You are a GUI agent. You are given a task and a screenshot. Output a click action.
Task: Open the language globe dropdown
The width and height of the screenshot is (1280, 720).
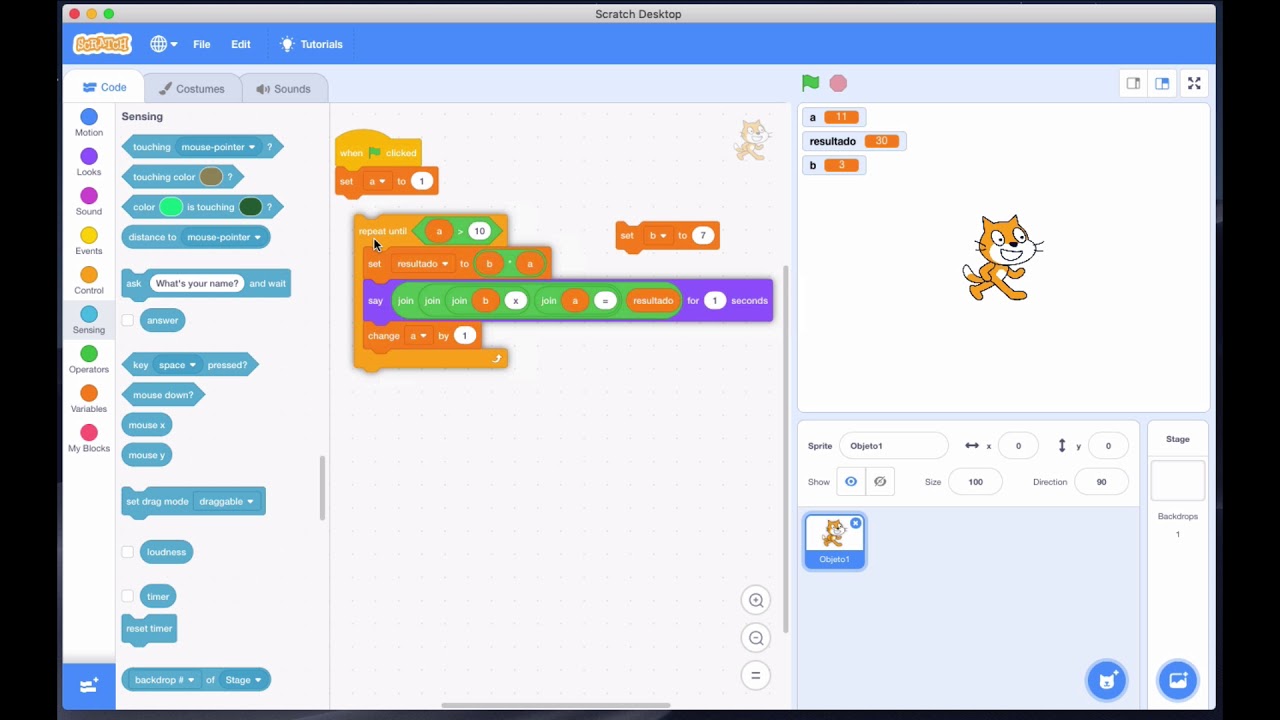(163, 44)
